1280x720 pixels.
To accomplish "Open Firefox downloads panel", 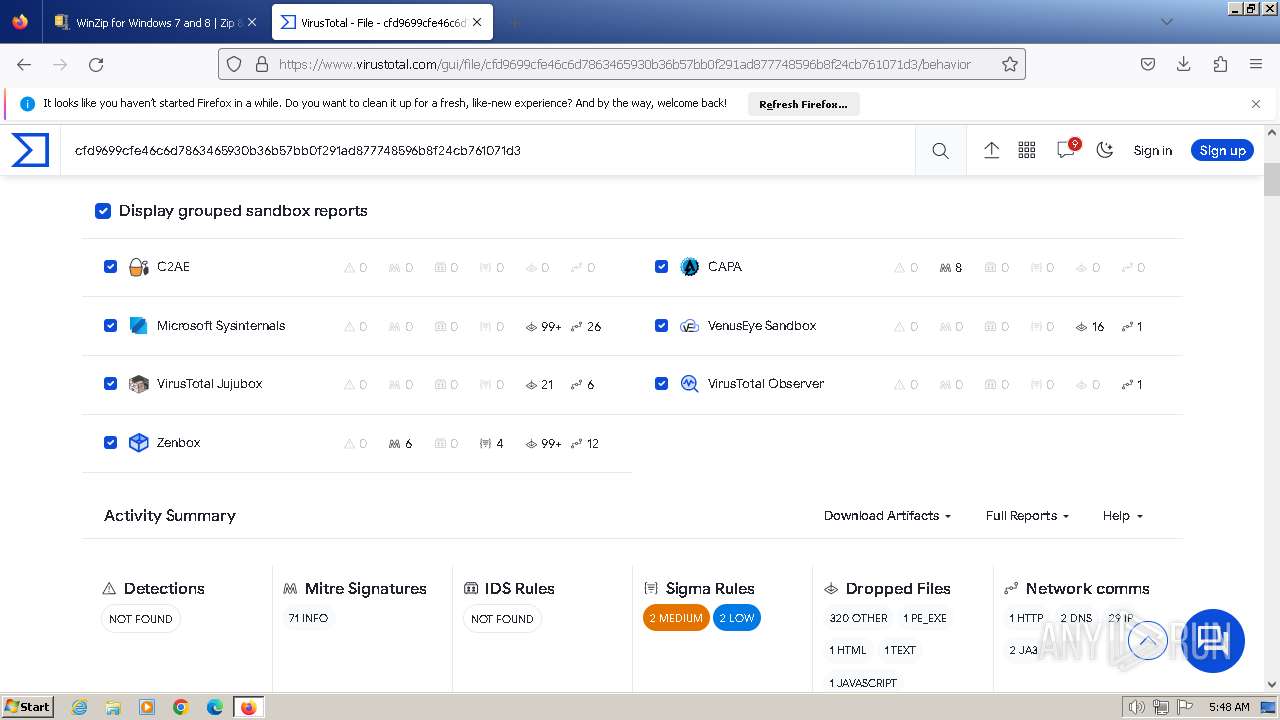I will [x=1184, y=64].
